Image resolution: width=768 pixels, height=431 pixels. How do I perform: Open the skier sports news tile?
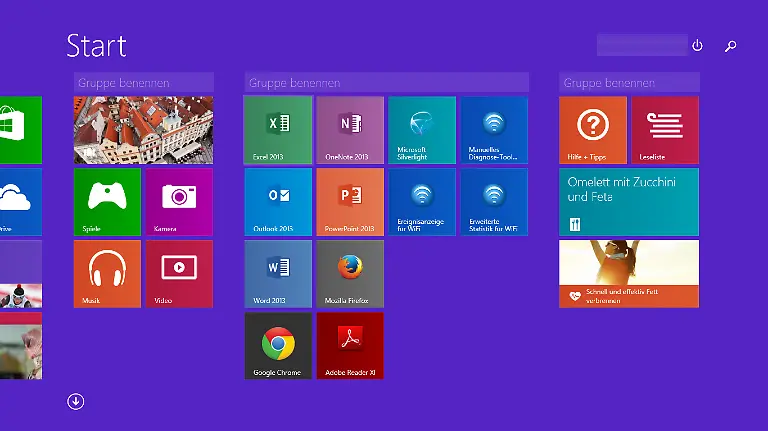[x=21, y=274]
